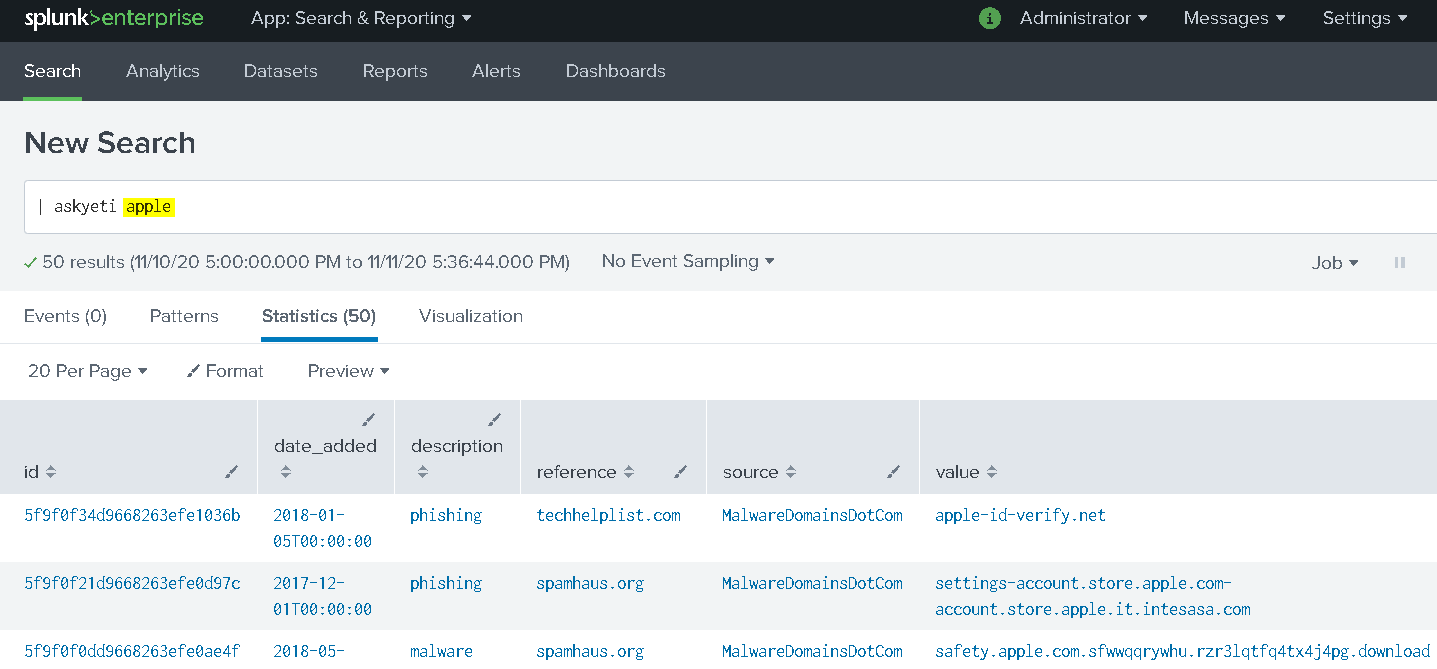1437x669 pixels.
Task: Click the green info status icon
Action: [989, 19]
